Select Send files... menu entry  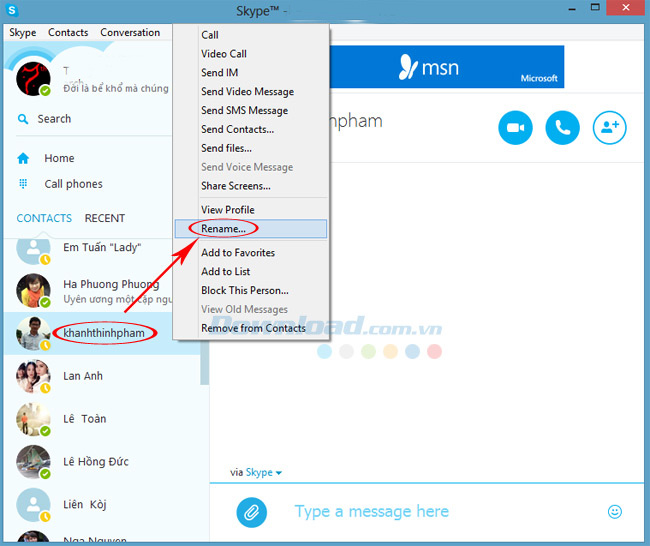click(251, 148)
